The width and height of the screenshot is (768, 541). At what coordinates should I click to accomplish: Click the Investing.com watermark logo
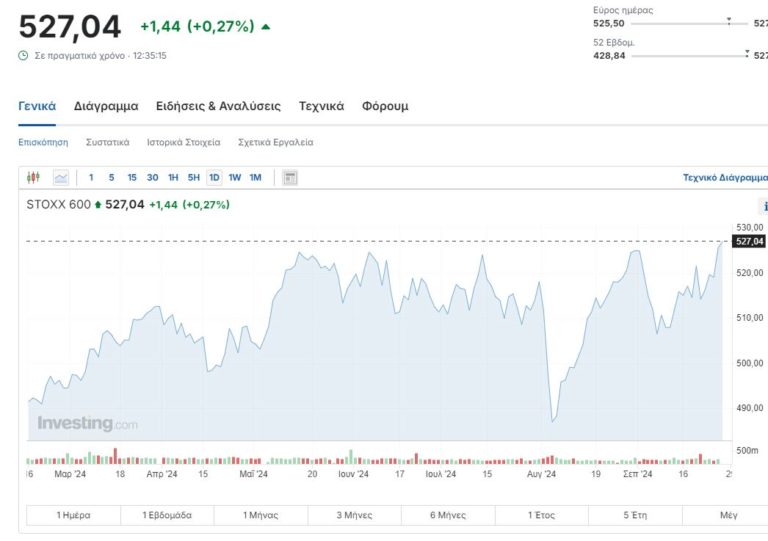coord(87,424)
